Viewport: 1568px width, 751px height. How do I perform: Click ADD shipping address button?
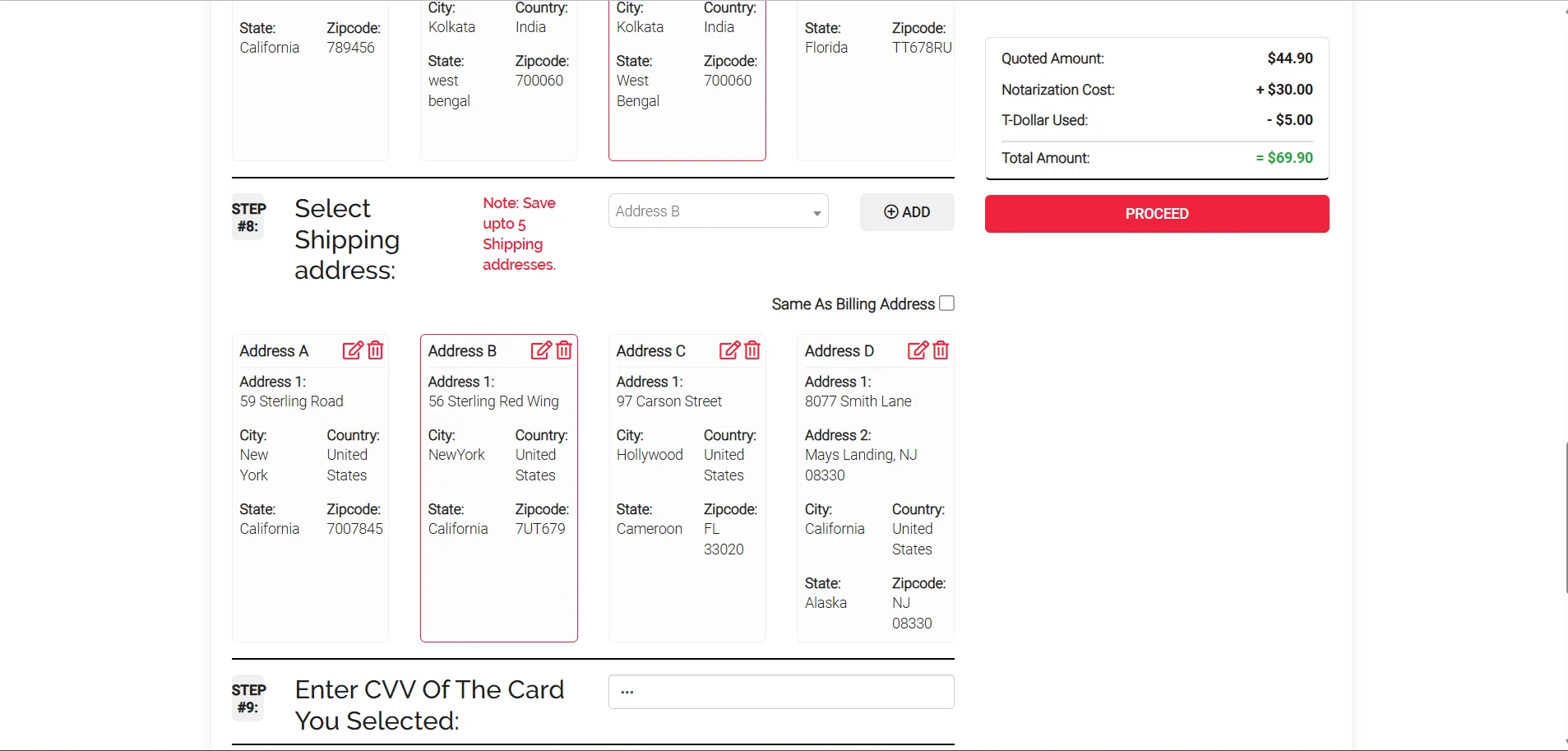point(906,212)
